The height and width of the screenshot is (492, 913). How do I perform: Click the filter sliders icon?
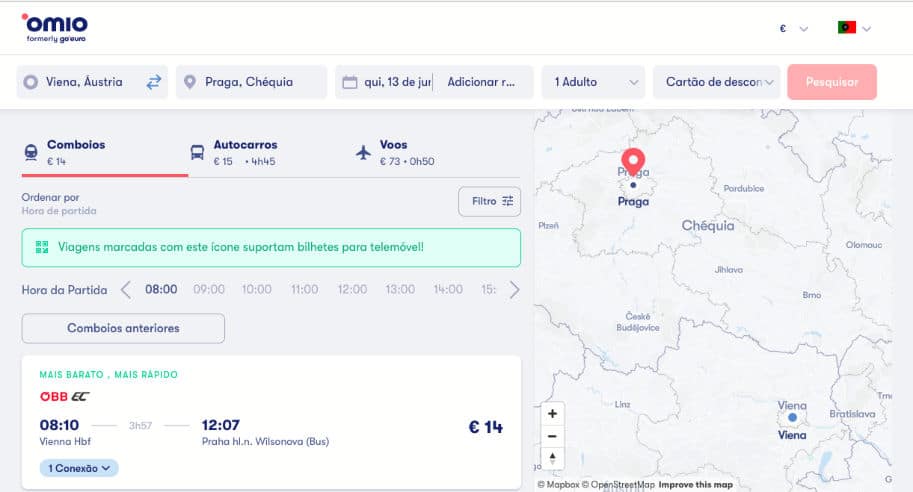508,201
